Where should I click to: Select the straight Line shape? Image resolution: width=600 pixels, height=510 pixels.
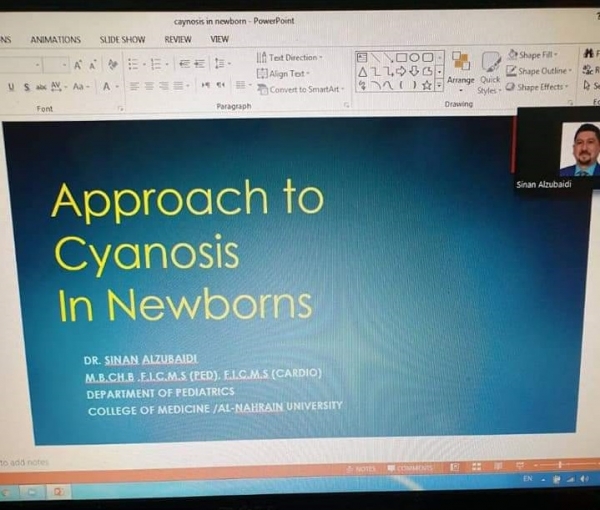coord(377,58)
